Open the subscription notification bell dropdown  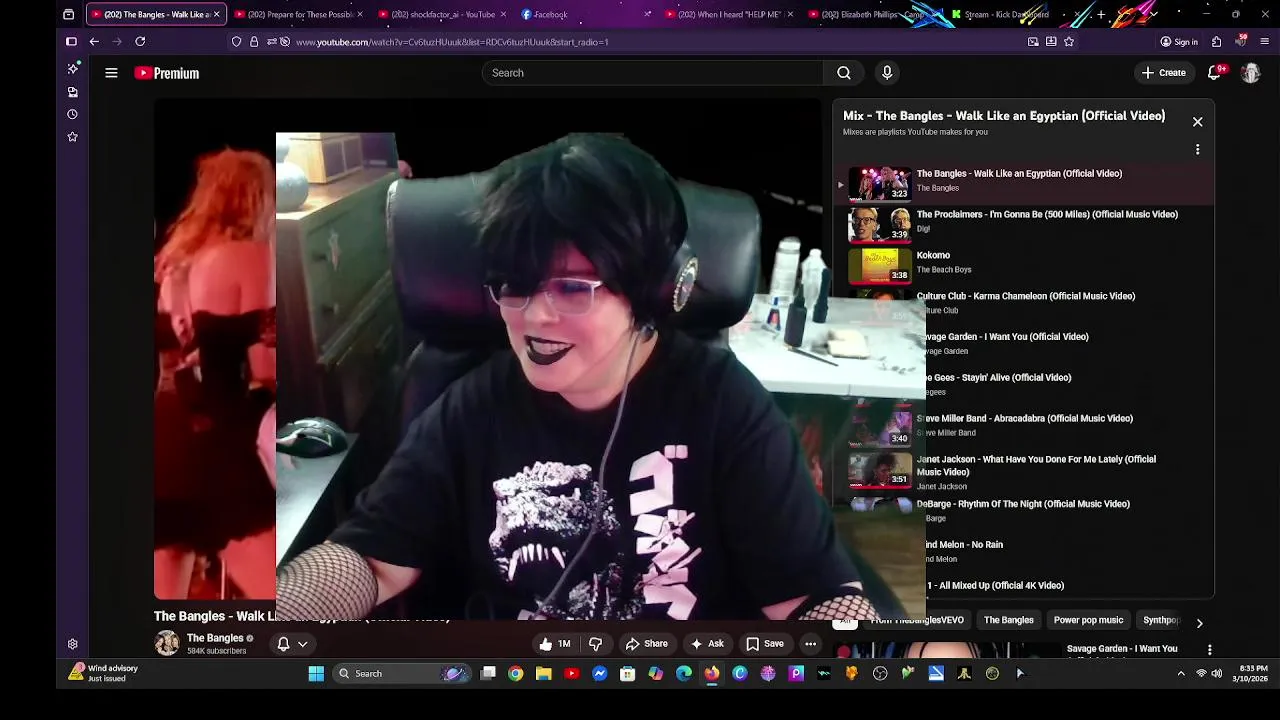pos(292,644)
